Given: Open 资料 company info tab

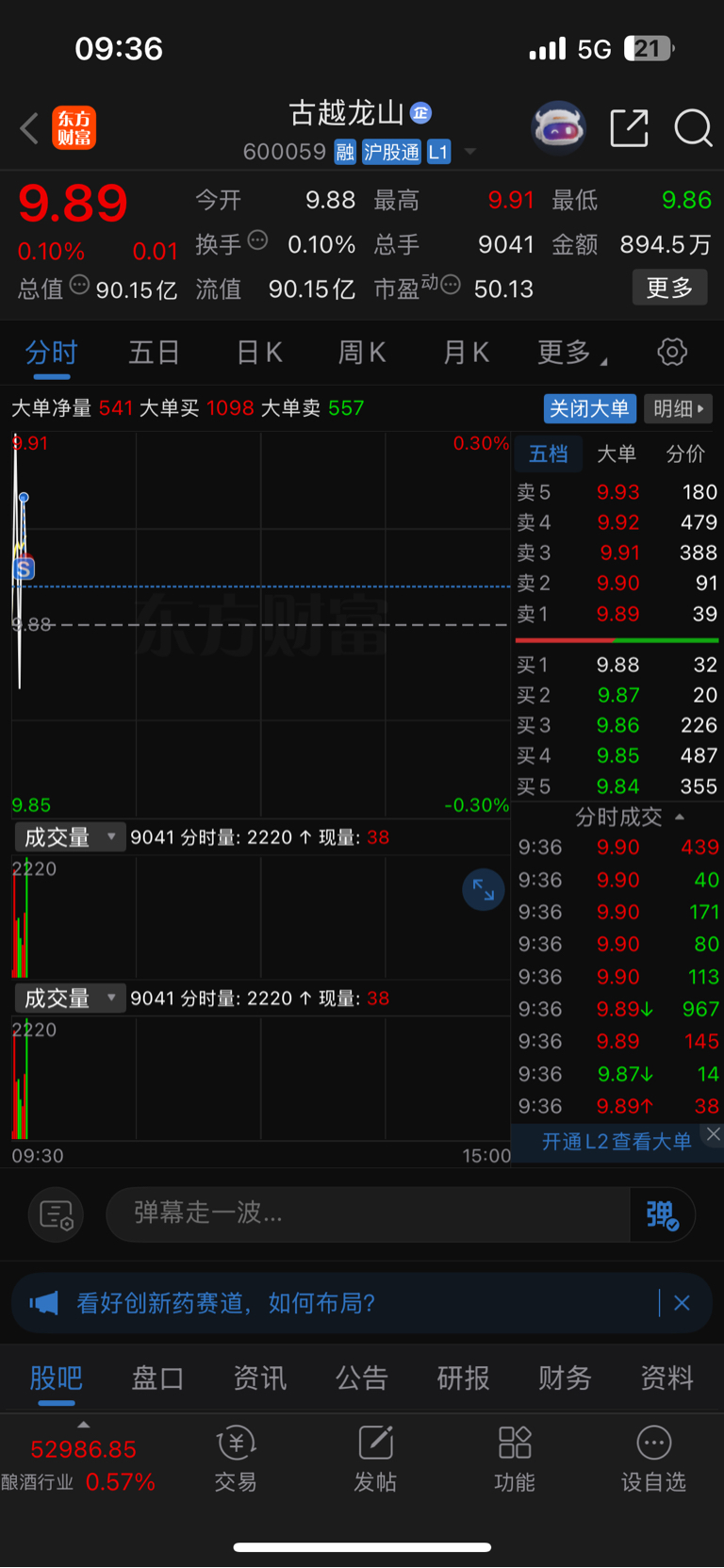Looking at the screenshot, I should click(x=666, y=1378).
